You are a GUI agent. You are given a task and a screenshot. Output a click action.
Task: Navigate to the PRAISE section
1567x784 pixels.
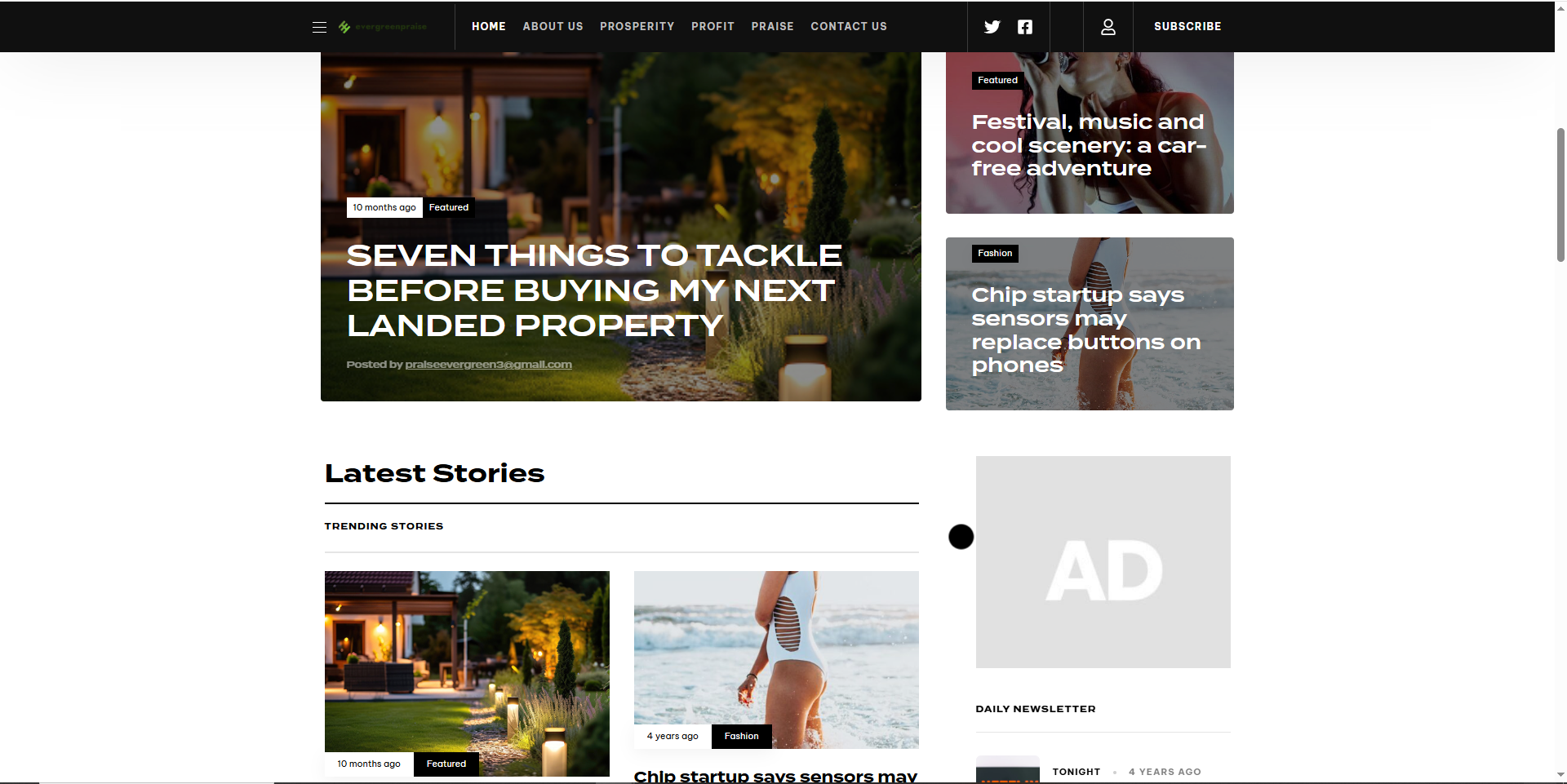tap(772, 26)
